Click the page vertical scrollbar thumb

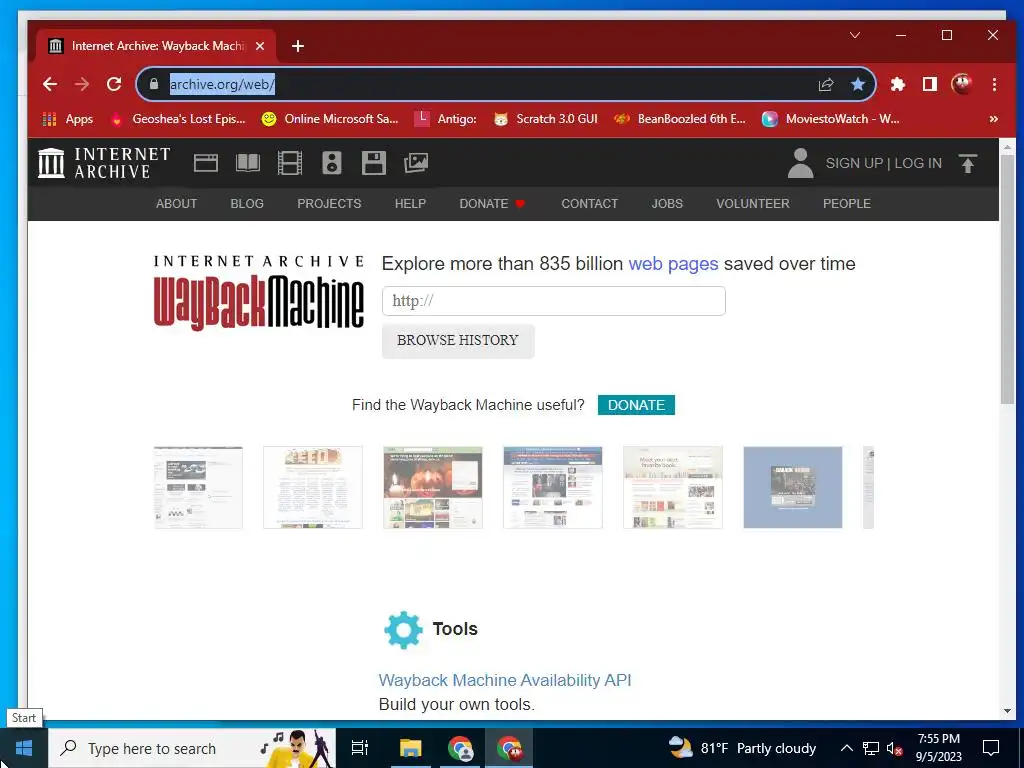1007,280
